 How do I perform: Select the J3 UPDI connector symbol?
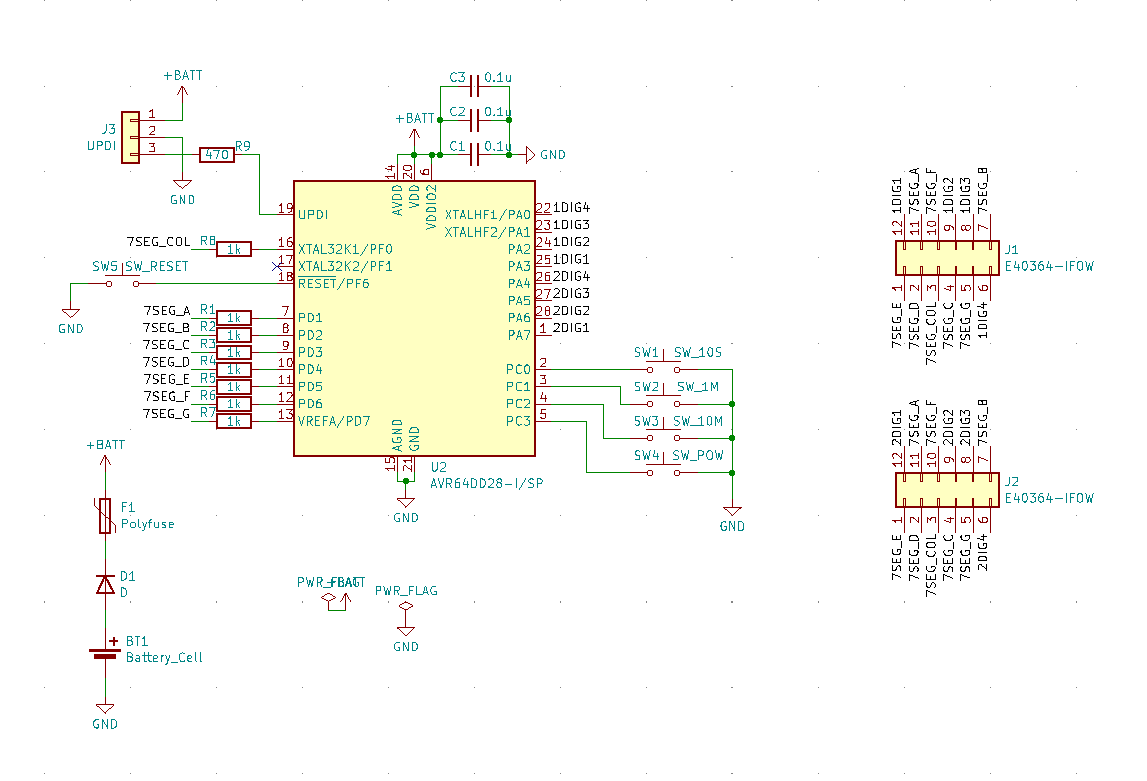130,138
